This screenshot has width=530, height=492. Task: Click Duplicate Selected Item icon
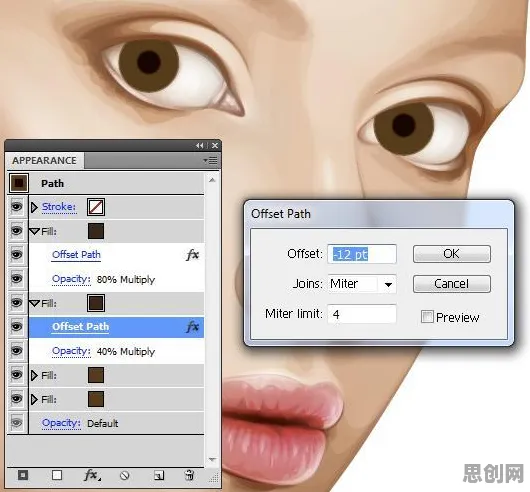[159, 476]
